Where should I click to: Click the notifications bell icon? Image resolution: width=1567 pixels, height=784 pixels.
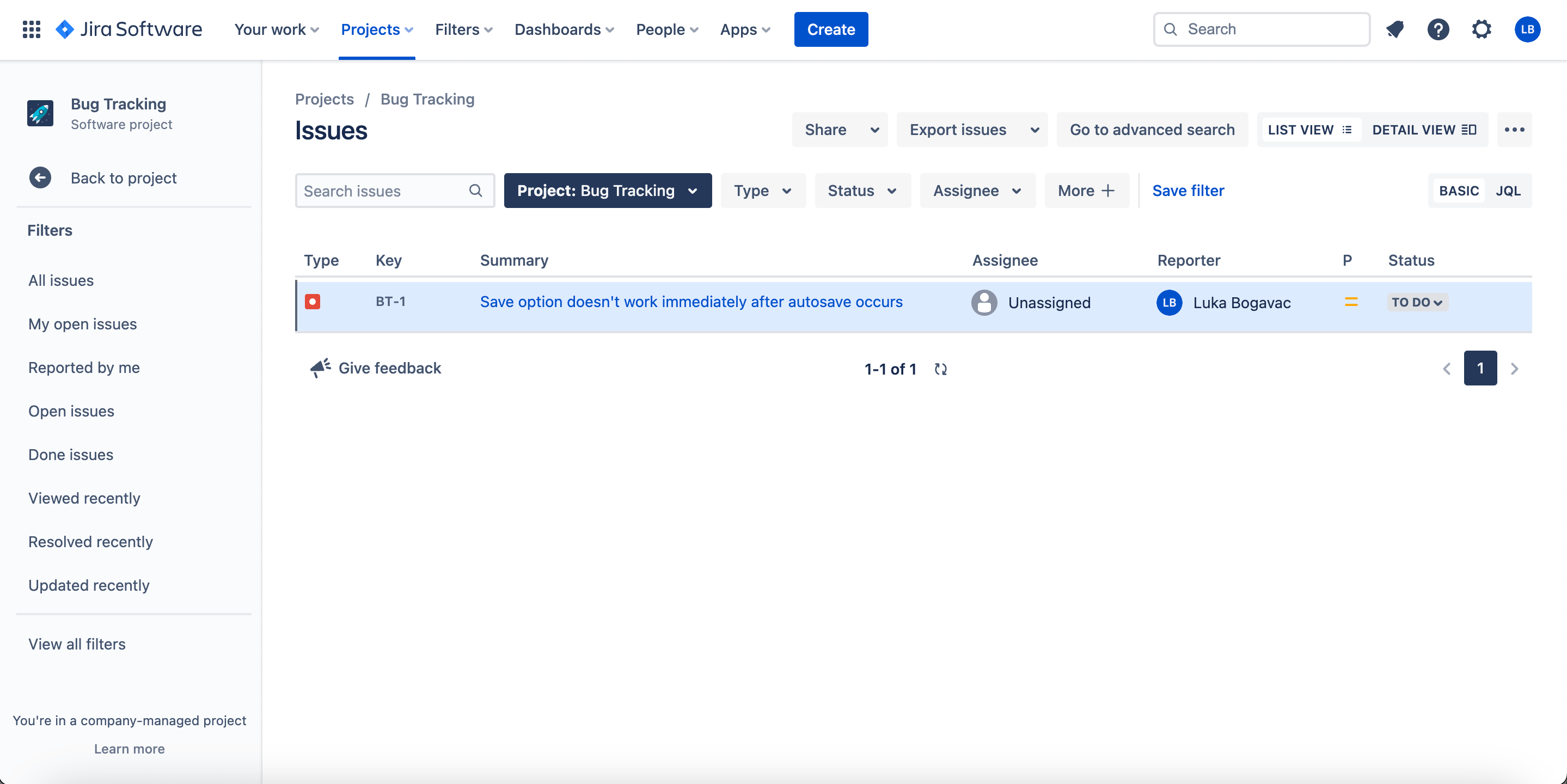pos(1395,29)
